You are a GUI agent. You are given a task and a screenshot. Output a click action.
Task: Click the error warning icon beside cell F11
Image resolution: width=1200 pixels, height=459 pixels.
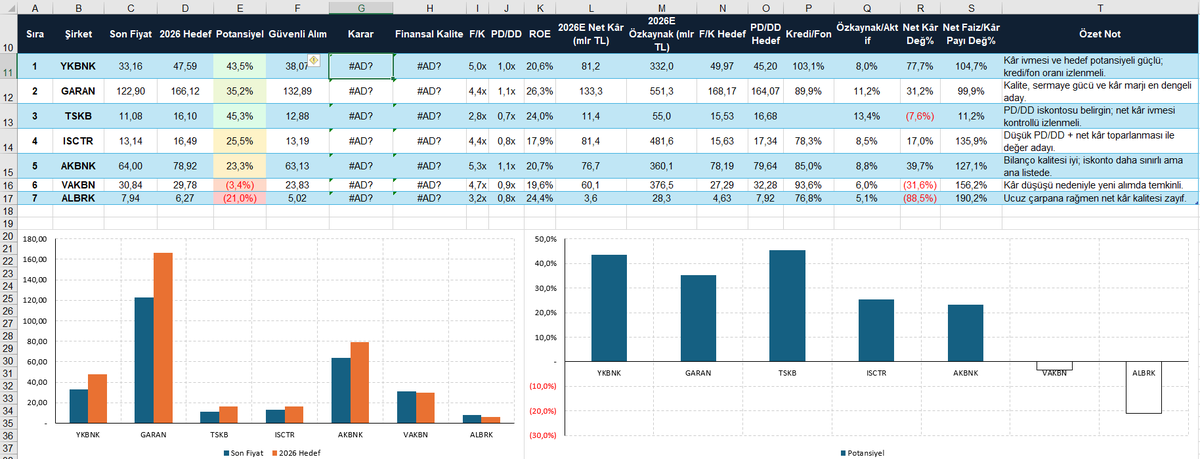(x=313, y=61)
